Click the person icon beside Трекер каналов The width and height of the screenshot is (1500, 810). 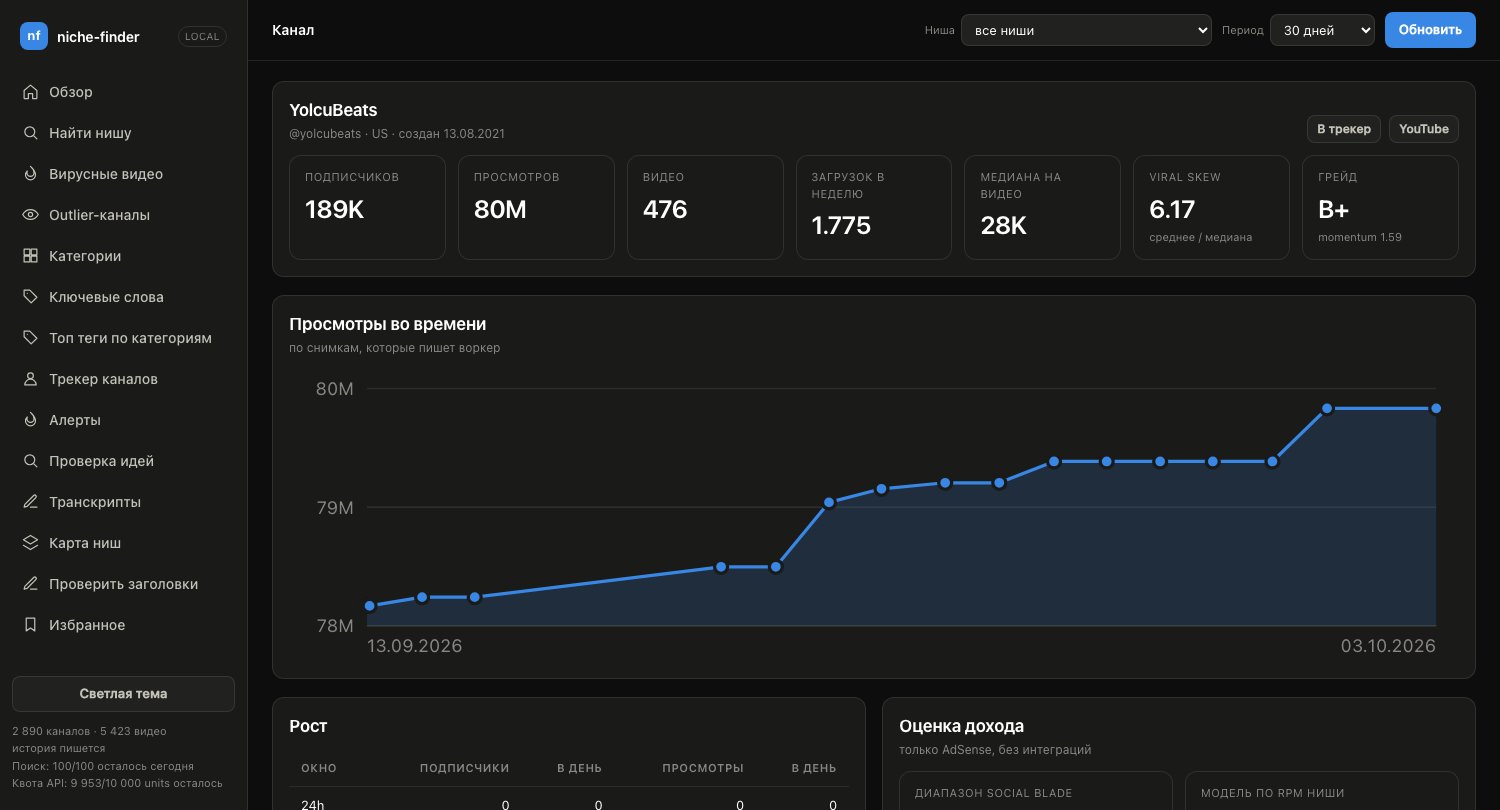tap(30, 379)
